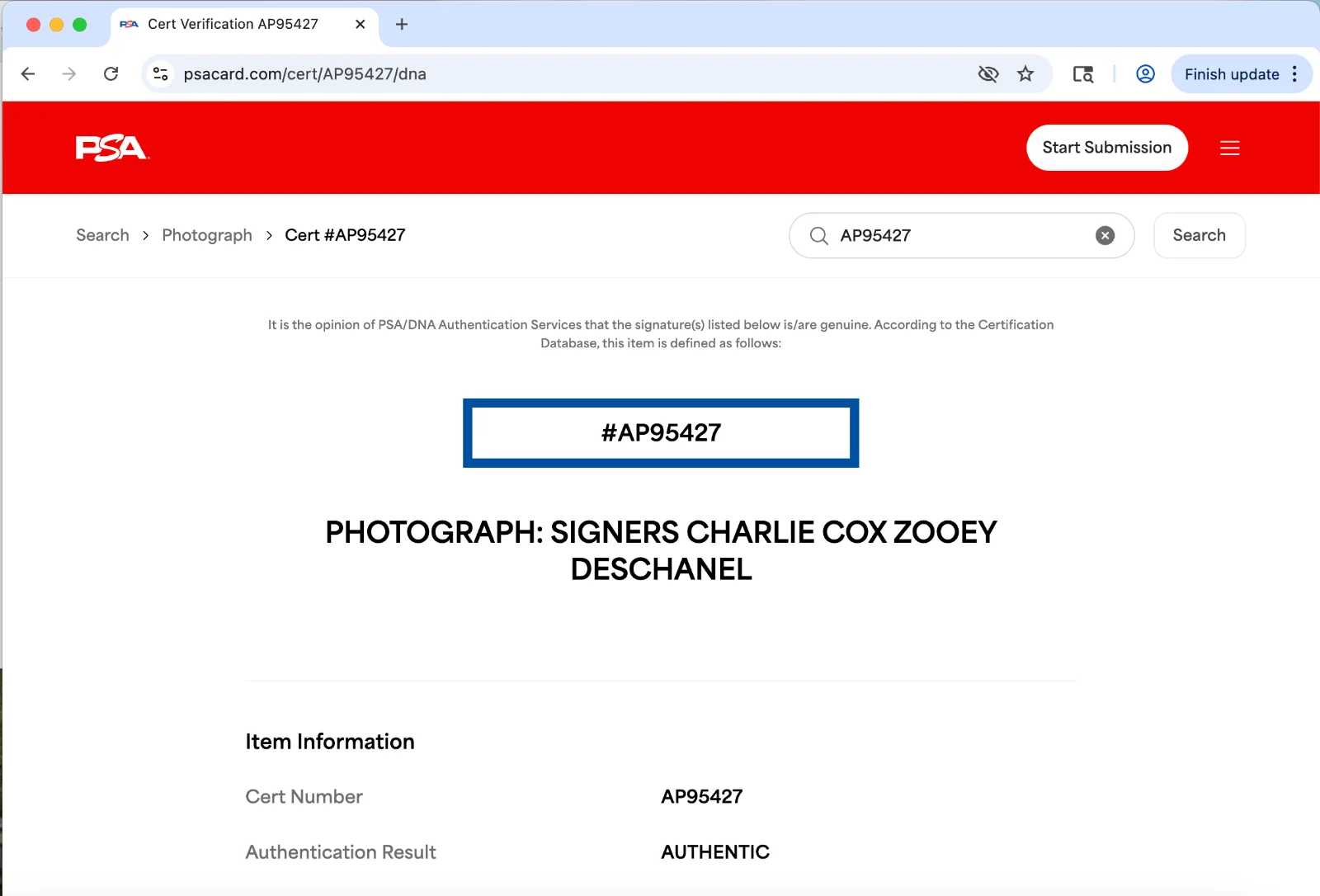Go to Search breadcrumb link
This screenshot has width=1320, height=896.
pyautogui.click(x=102, y=235)
